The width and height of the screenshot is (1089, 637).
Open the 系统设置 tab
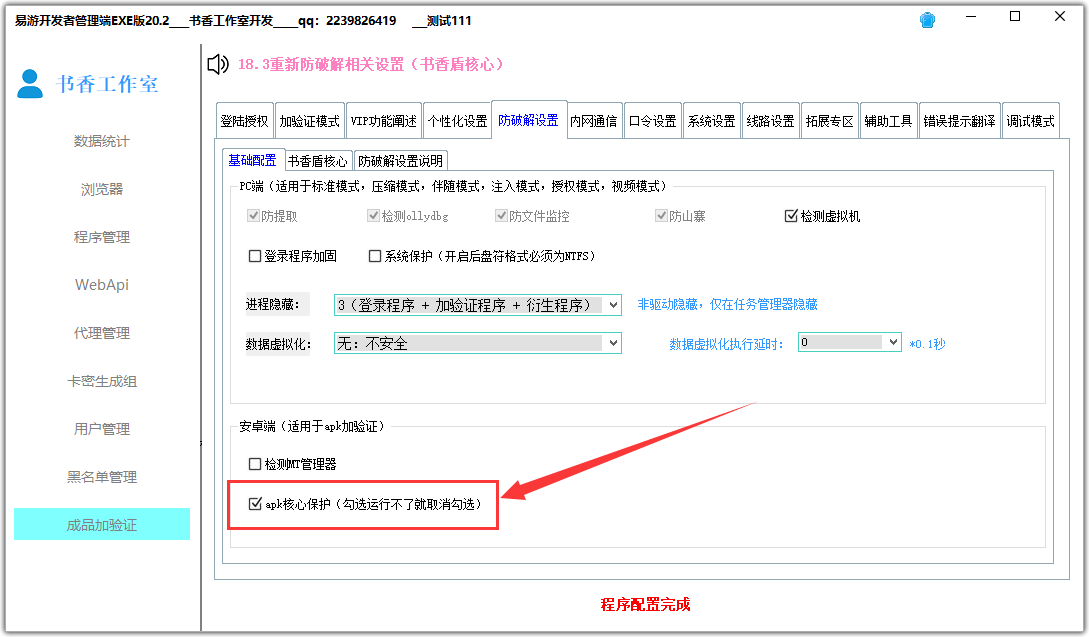(x=710, y=119)
